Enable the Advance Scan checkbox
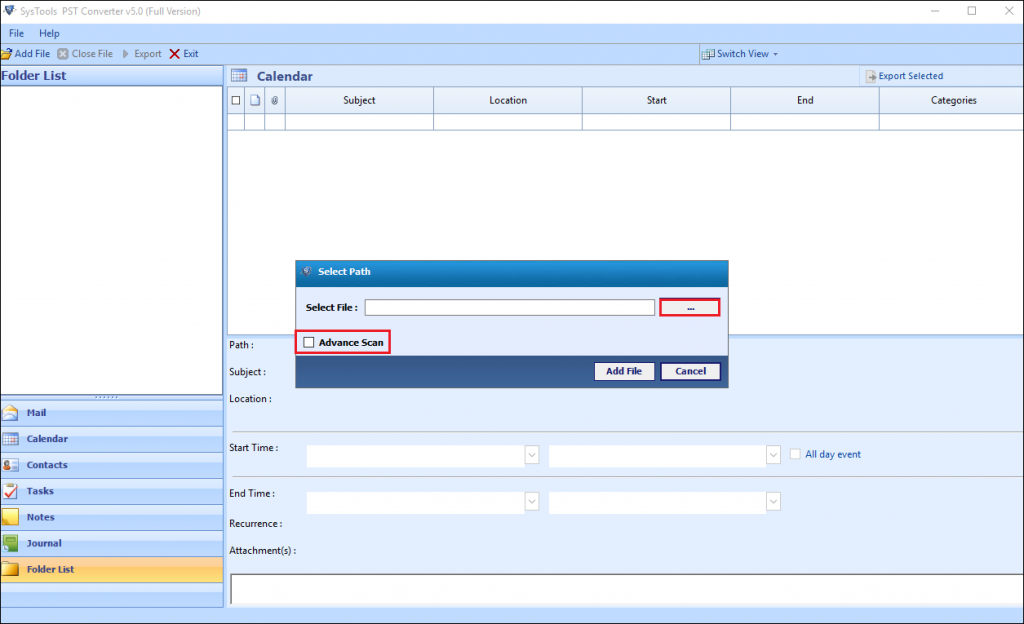 308,341
